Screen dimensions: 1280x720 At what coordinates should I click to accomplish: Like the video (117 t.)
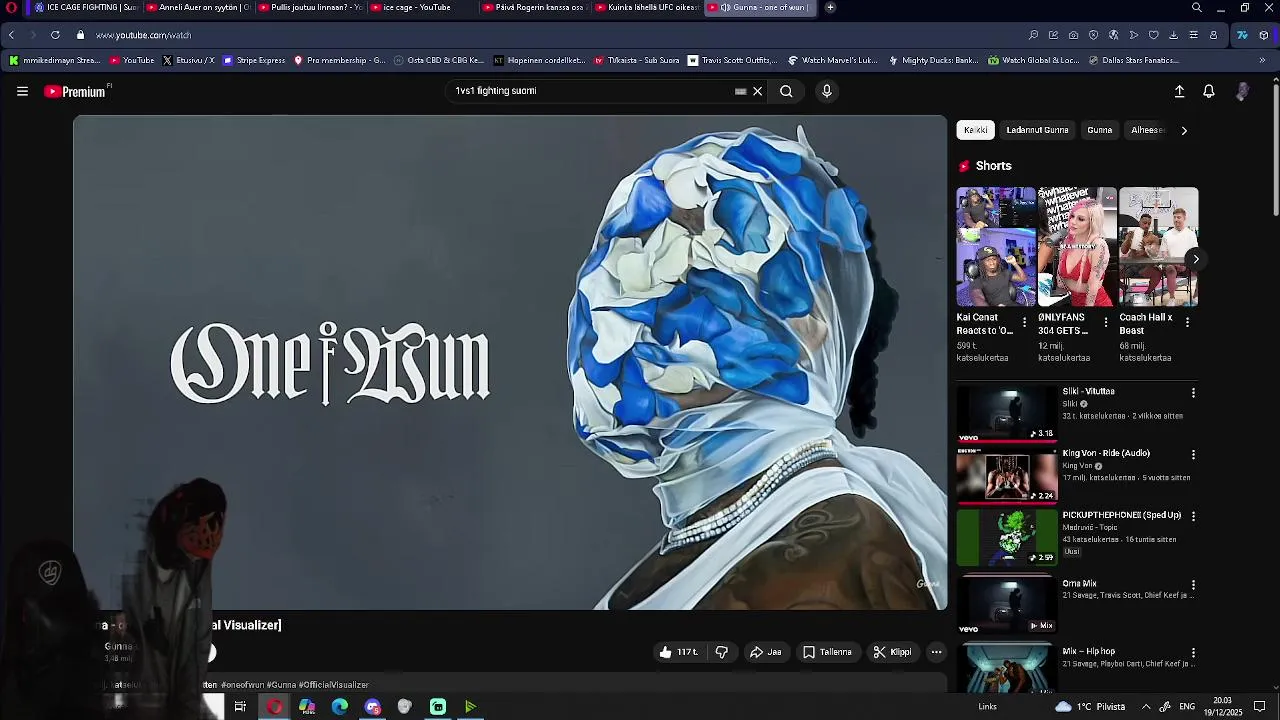click(679, 652)
